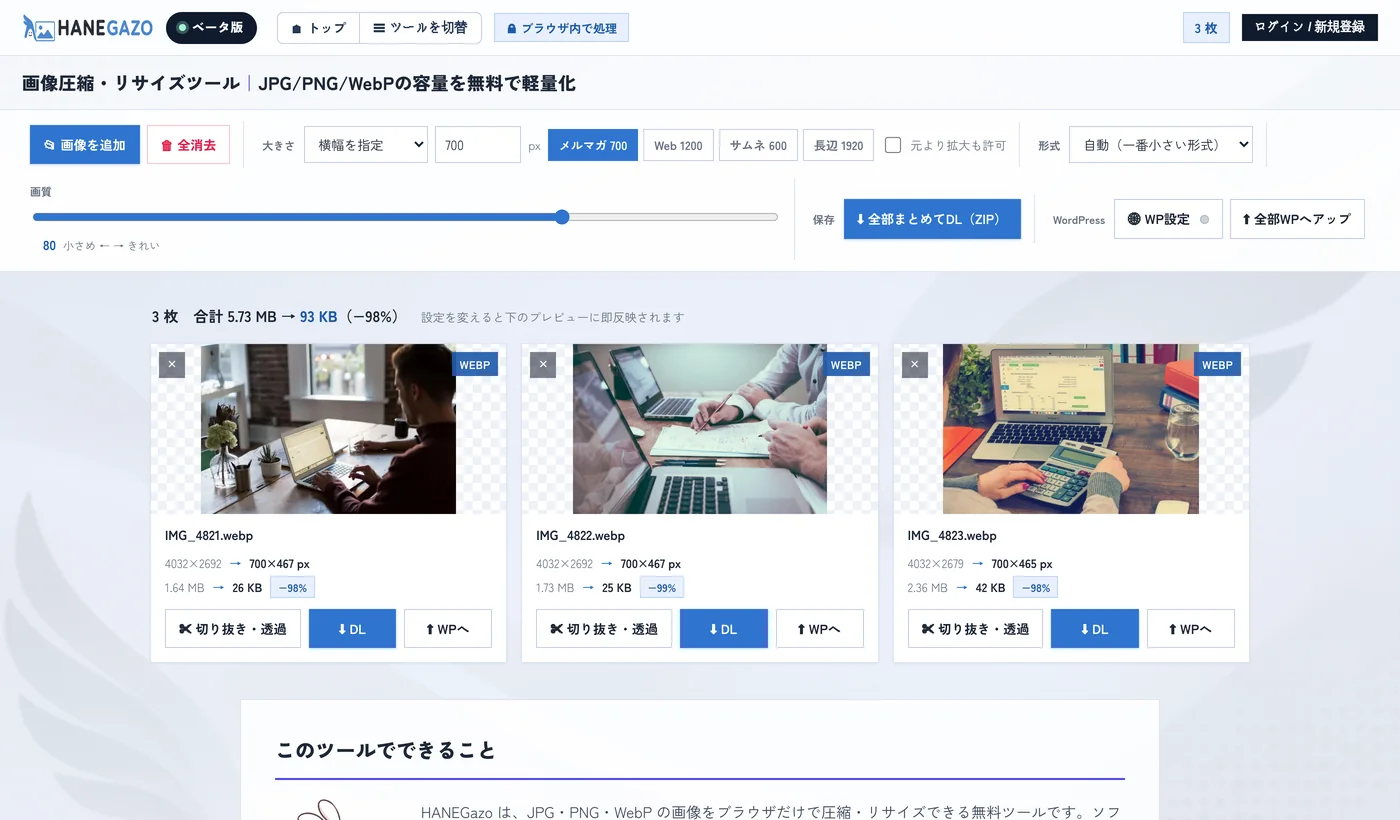Click the −98% badge for IMG_4823

(1035, 588)
